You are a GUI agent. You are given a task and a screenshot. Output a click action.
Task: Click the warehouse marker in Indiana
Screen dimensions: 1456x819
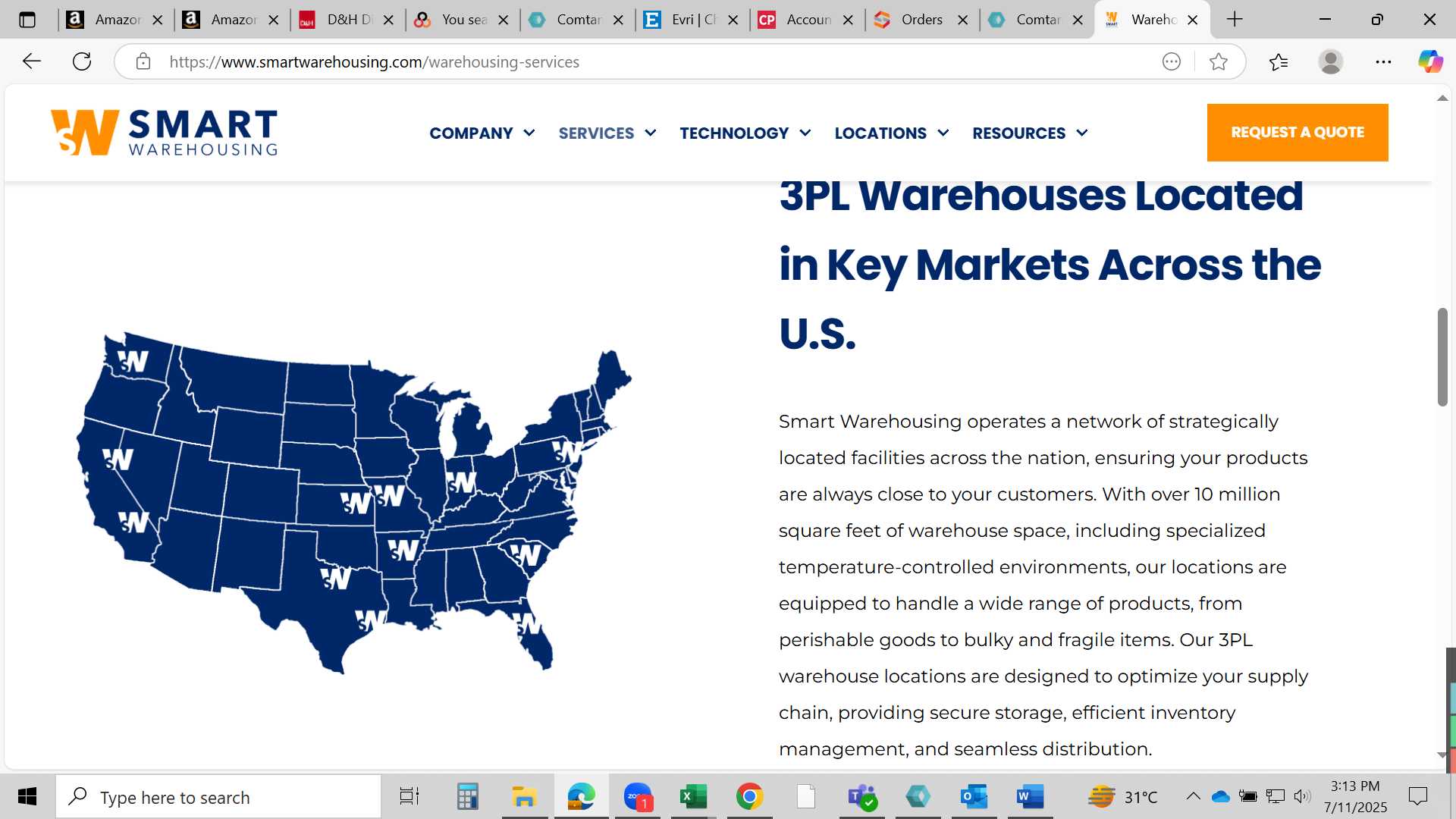[460, 482]
